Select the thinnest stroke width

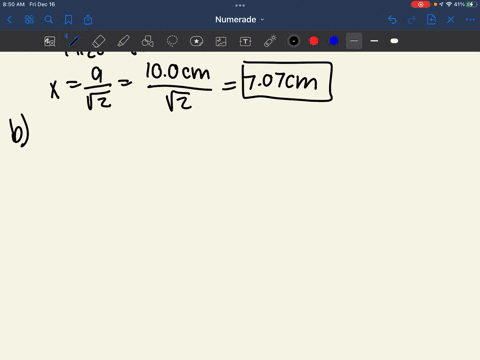[x=354, y=41]
